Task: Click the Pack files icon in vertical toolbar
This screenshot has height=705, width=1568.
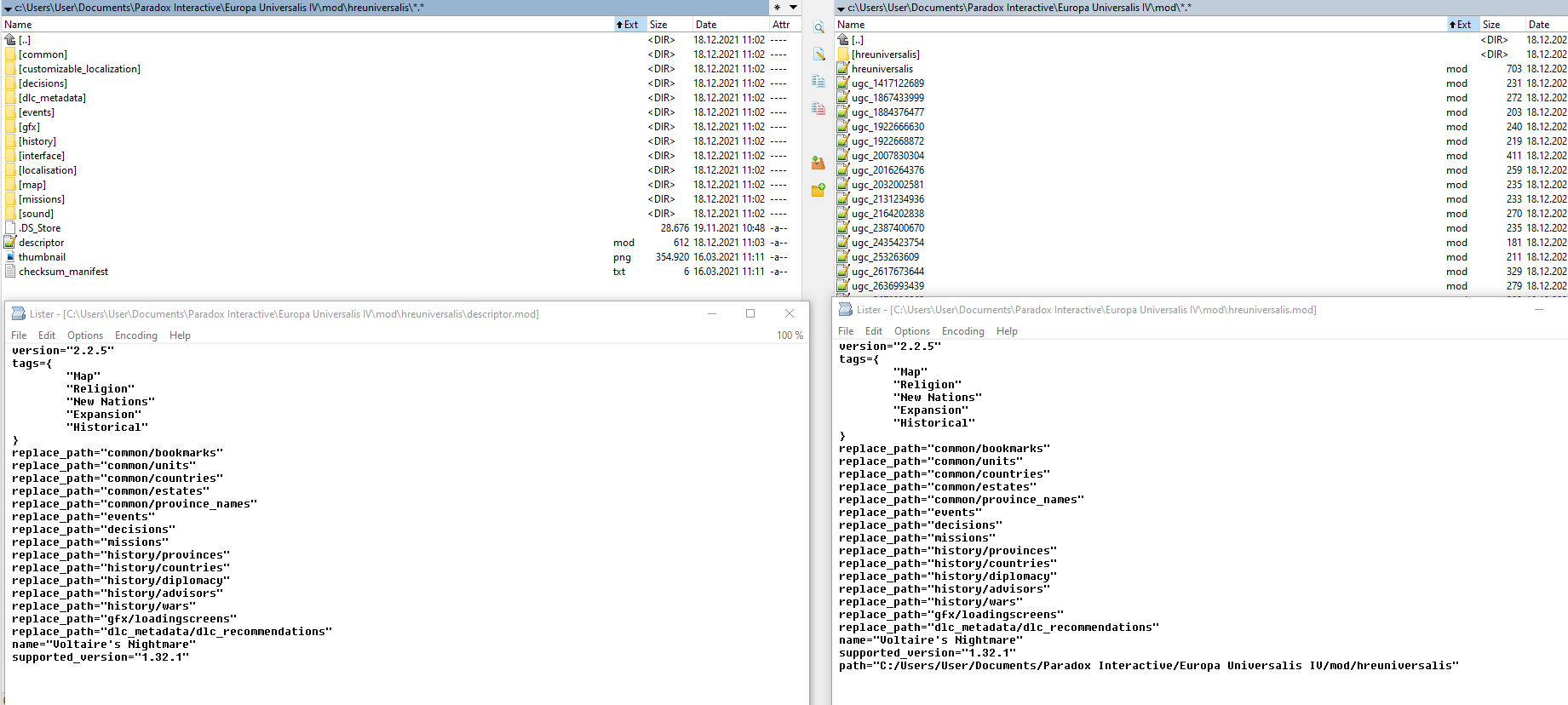Action: pos(818,163)
